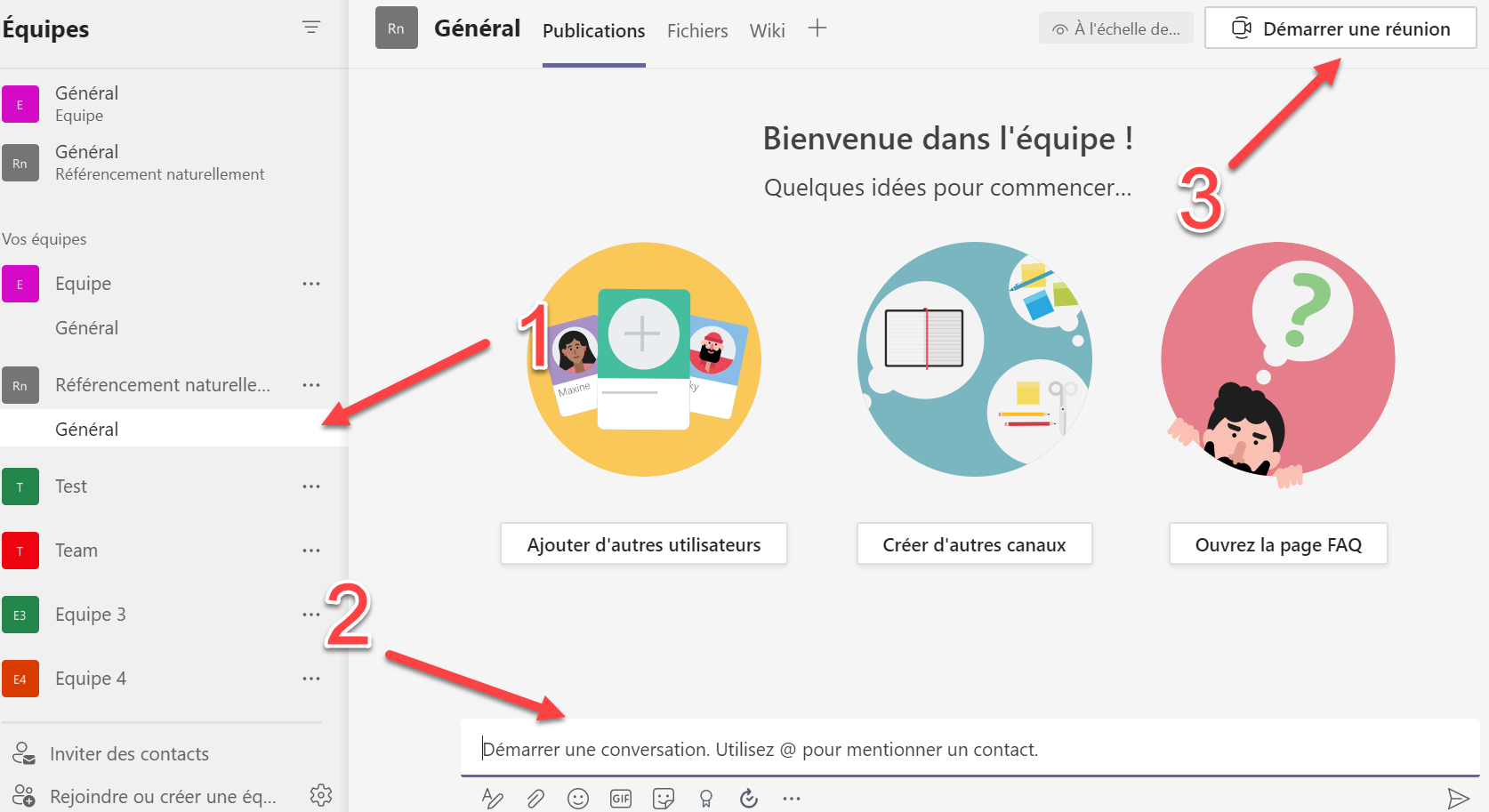
Task: Attach a file with the paperclip icon
Action: click(x=535, y=798)
